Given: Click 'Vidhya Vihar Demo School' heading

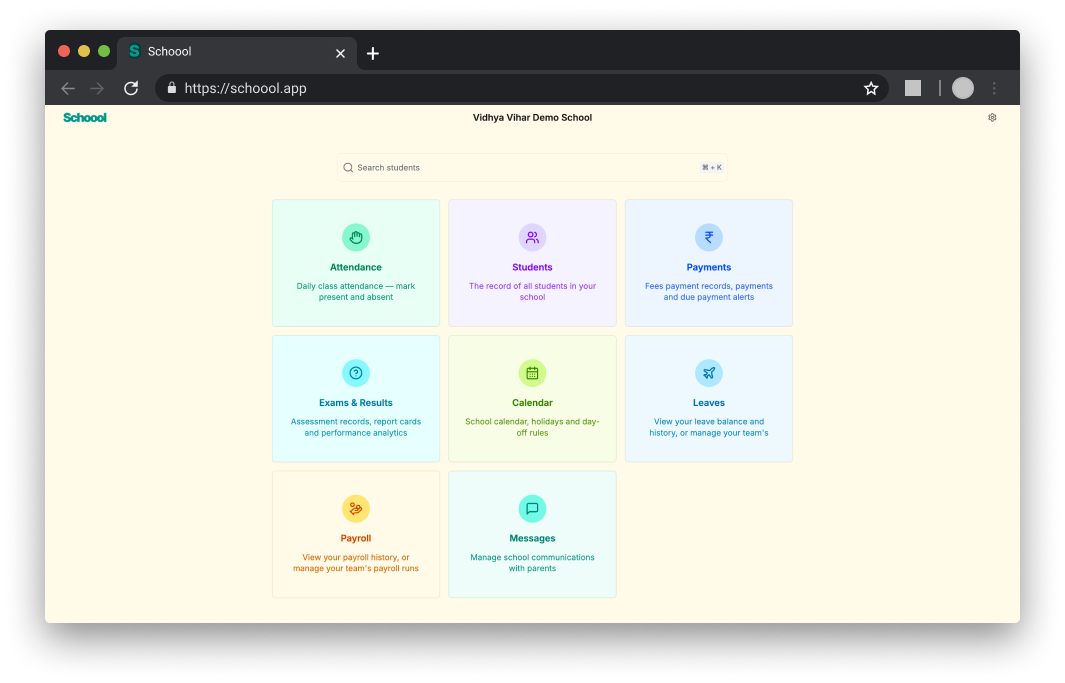Looking at the screenshot, I should (532, 117).
